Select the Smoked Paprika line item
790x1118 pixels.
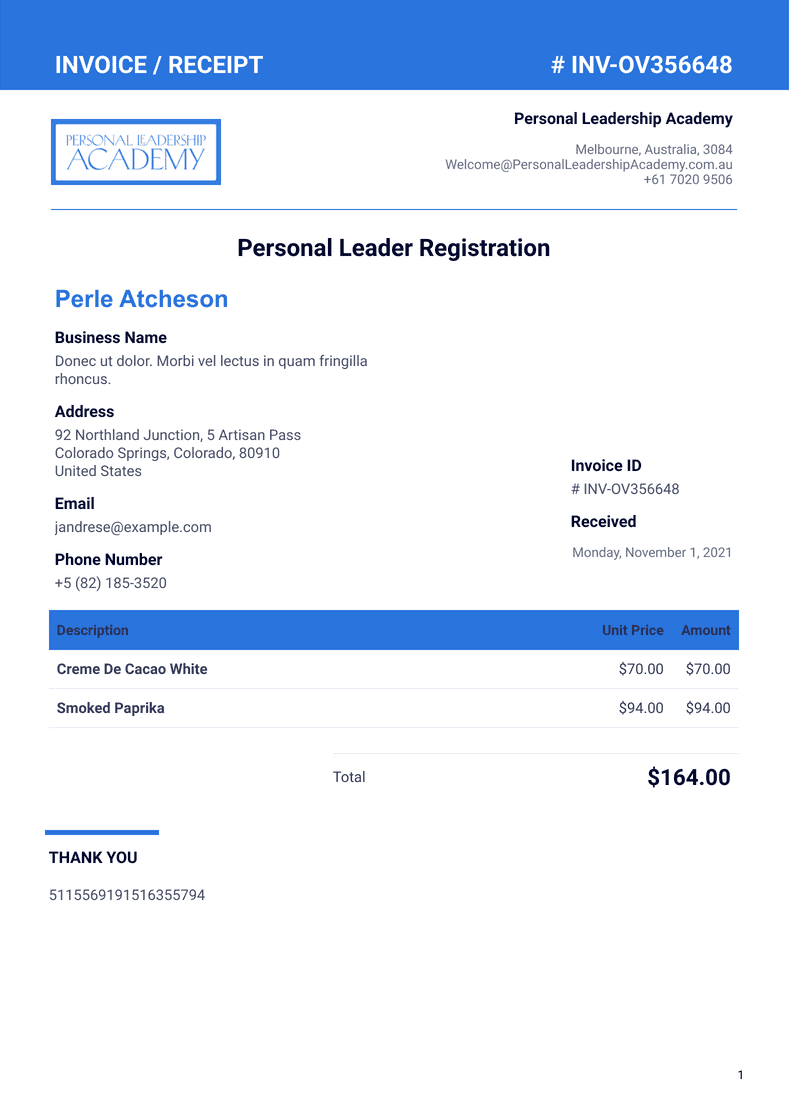(111, 708)
